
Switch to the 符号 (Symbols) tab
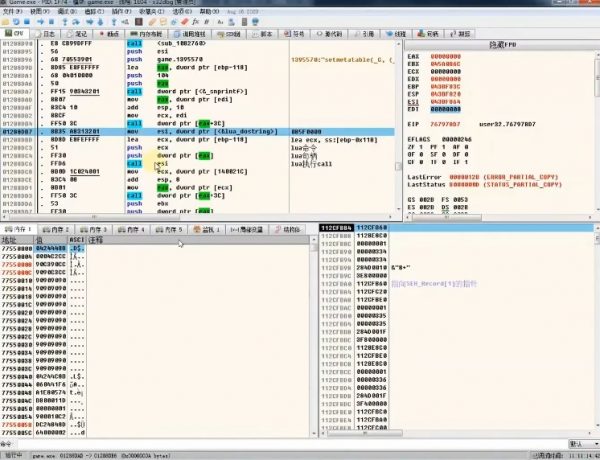pyautogui.click(x=297, y=33)
